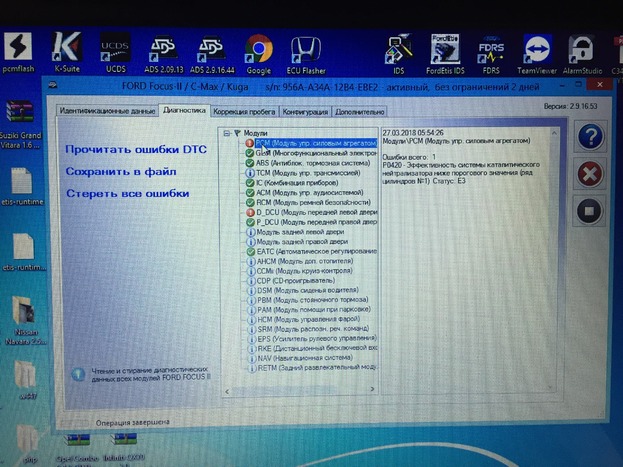623x467 pixels.
Task: Launch TeamViewer from the desktop
Action: tap(538, 50)
